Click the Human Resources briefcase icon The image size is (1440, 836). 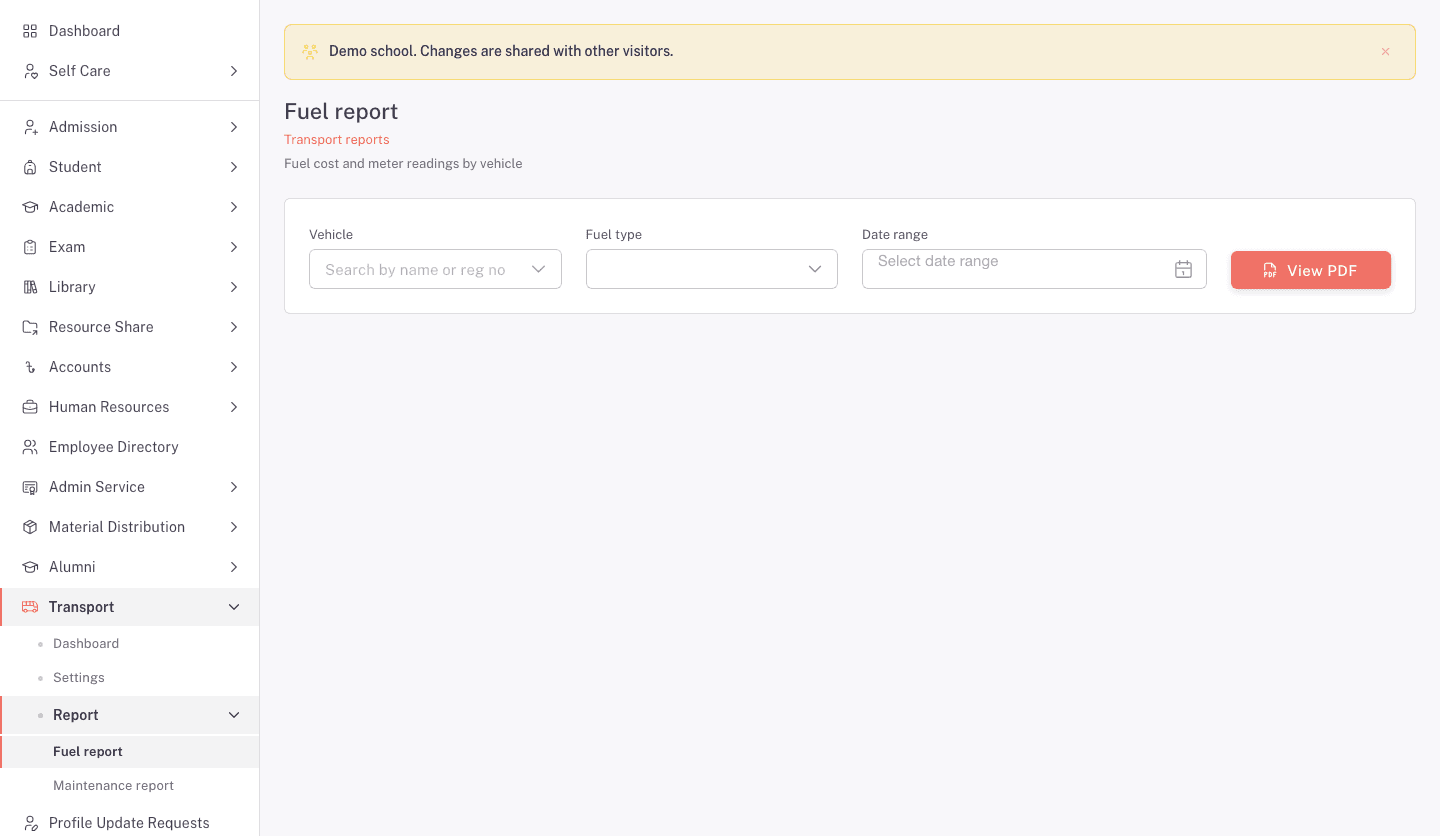point(30,407)
